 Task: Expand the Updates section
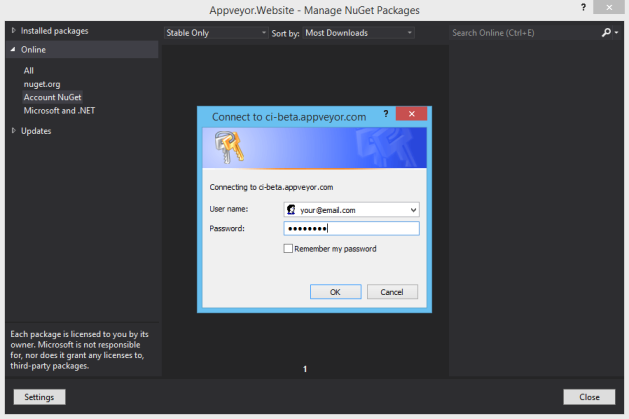pyautogui.click(x=14, y=130)
